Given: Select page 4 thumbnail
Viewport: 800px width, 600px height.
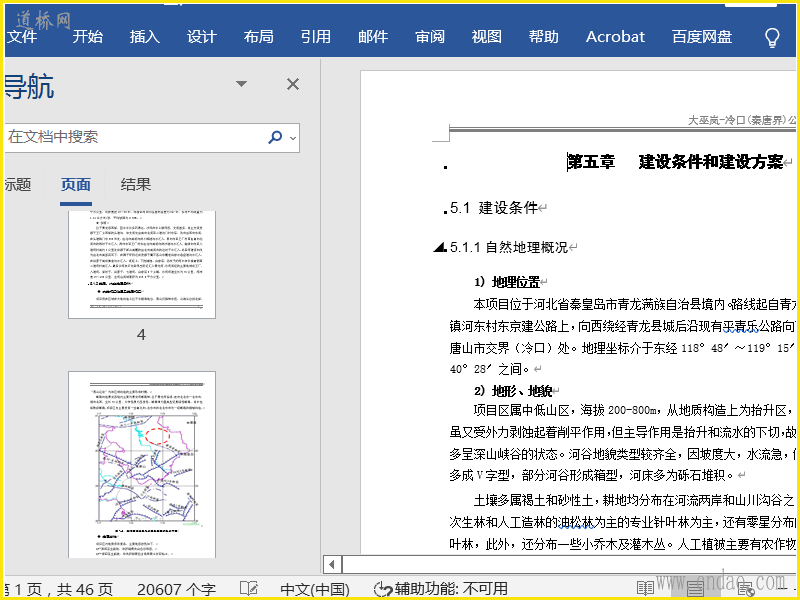Looking at the screenshot, I should point(142,264).
